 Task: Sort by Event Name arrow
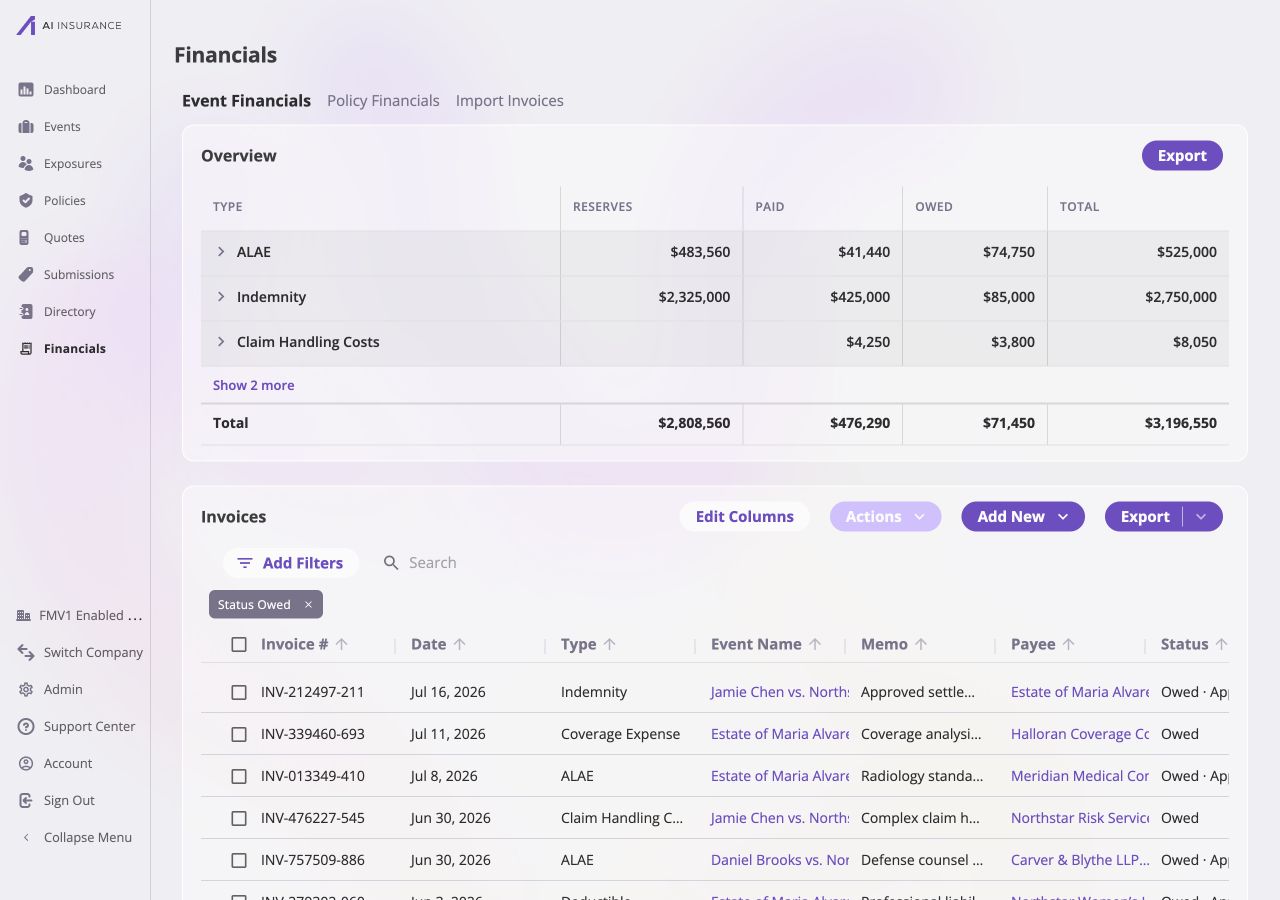(815, 645)
